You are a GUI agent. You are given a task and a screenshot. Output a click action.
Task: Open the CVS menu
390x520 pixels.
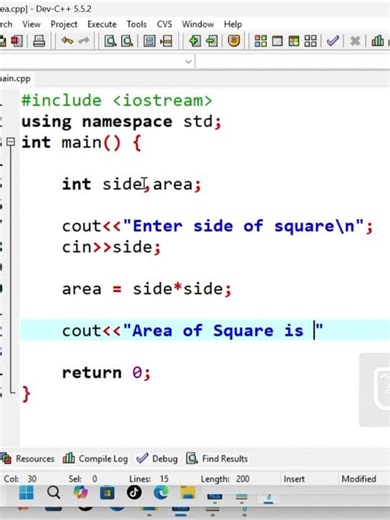point(164,24)
